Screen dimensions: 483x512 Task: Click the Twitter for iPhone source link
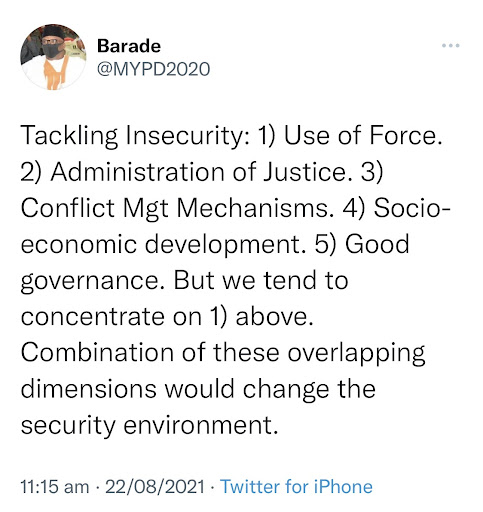point(297,486)
